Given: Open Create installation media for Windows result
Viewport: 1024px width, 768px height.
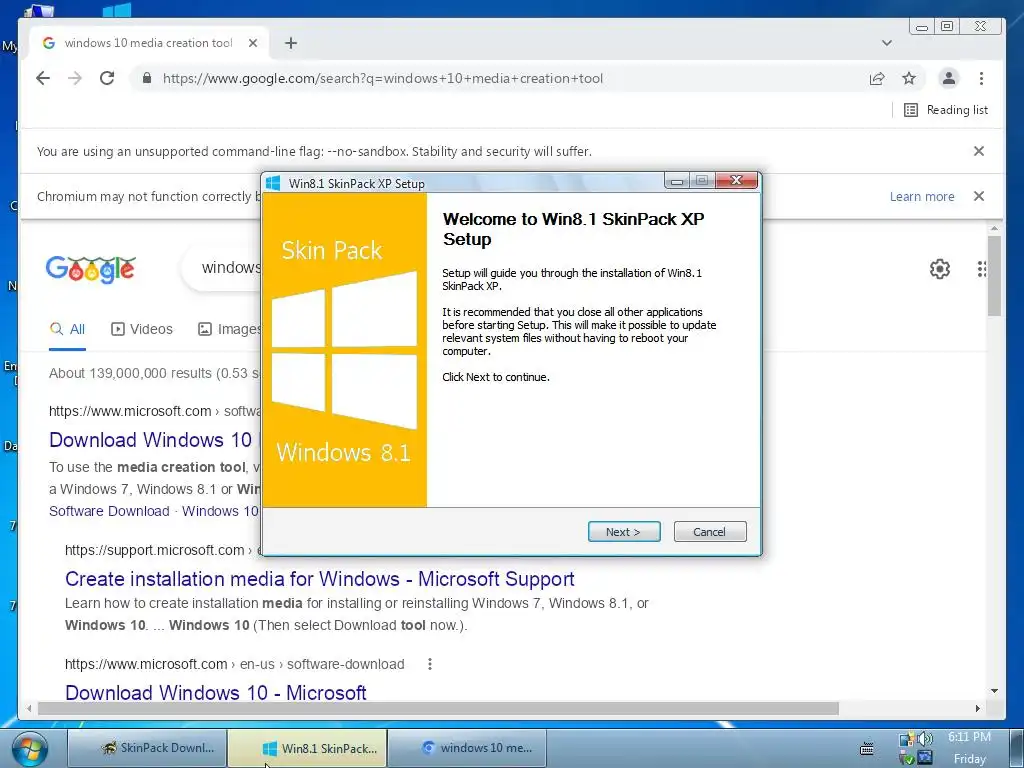Looking at the screenshot, I should tap(319, 579).
